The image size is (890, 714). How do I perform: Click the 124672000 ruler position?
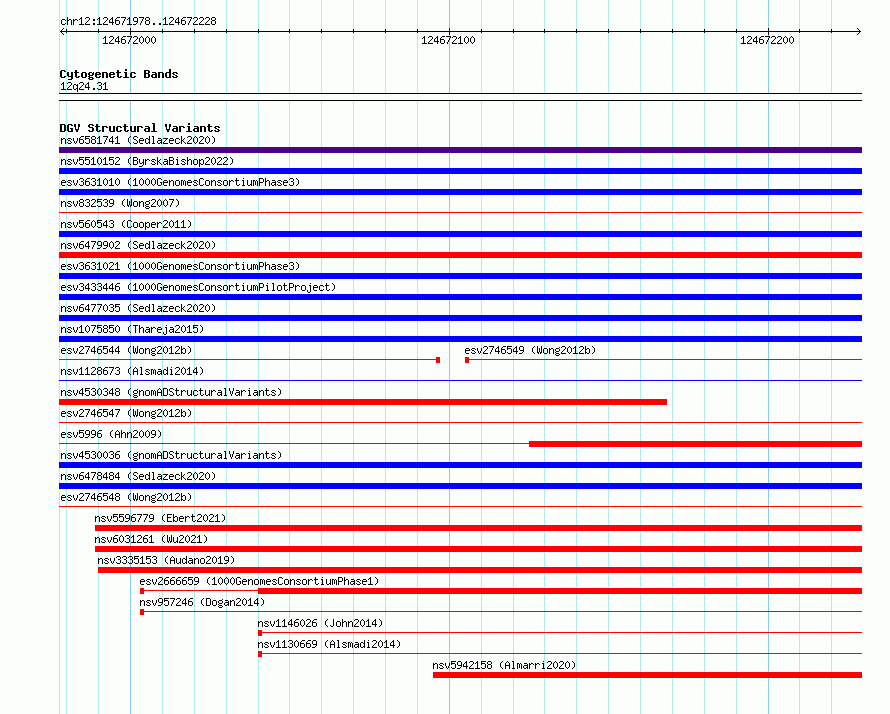coord(129,40)
